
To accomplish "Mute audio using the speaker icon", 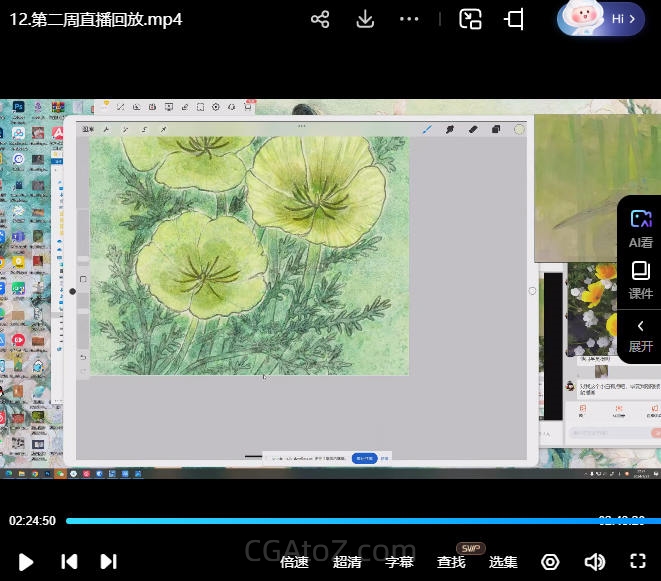I will (x=594, y=562).
